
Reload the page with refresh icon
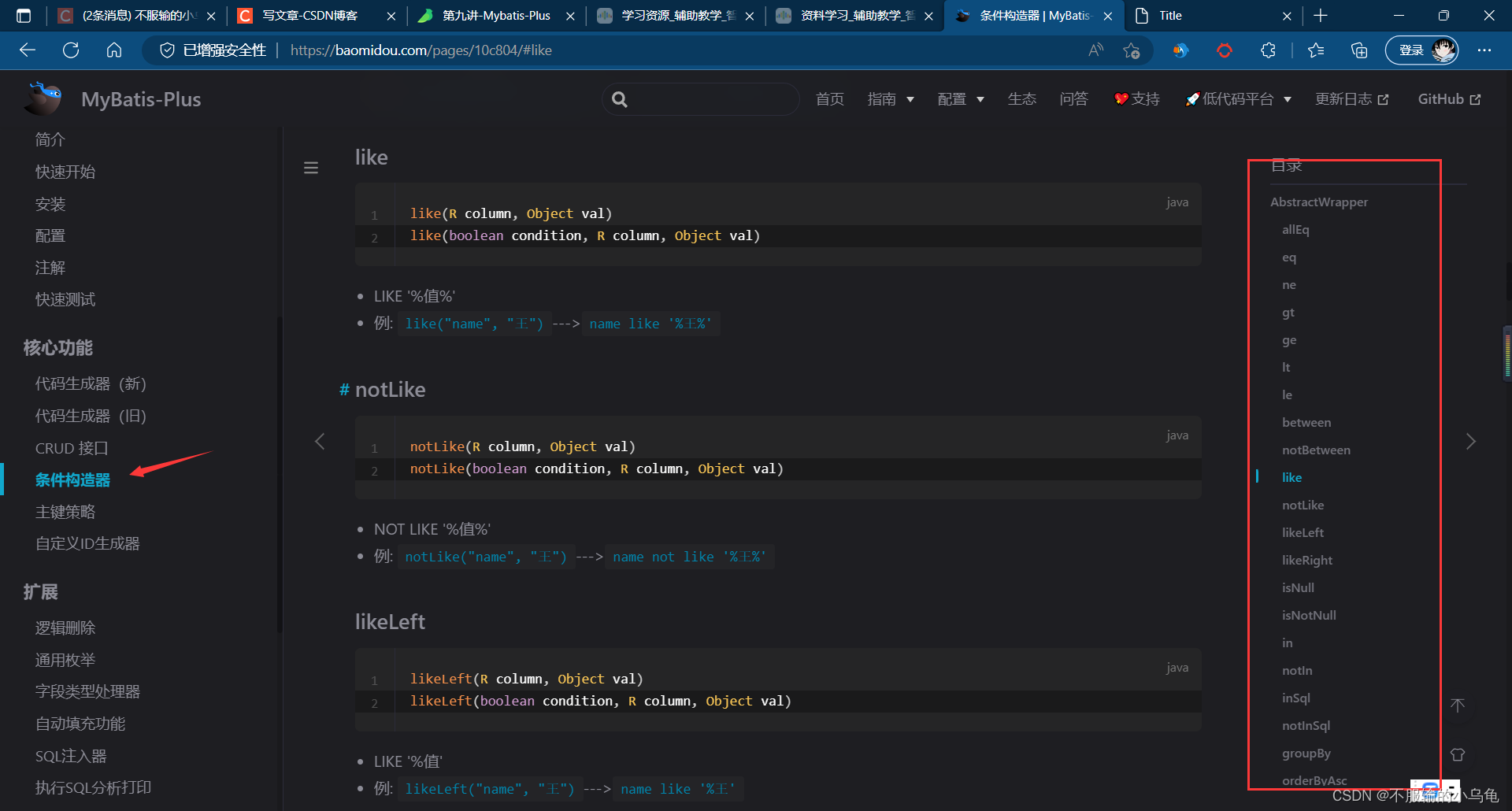click(71, 50)
